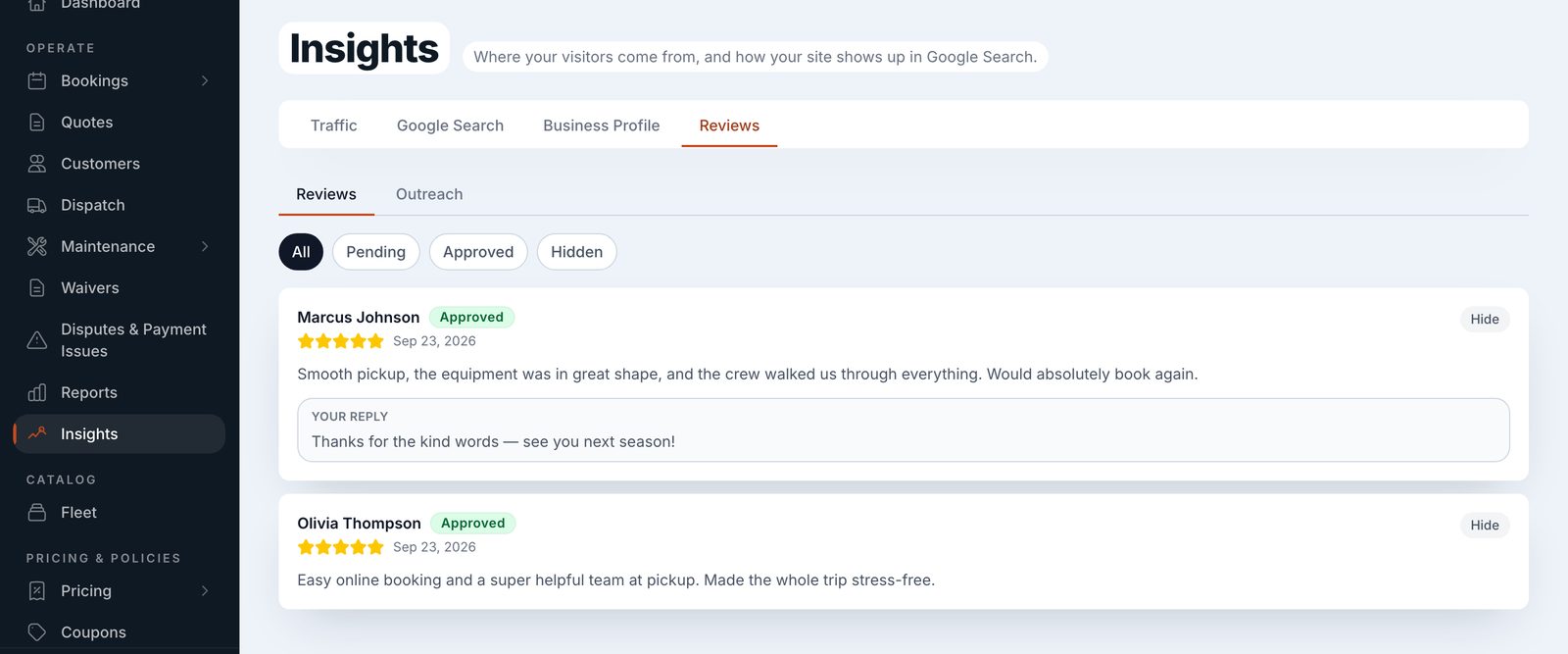Click the Sep 23, 2026 date on Olivia's review
Image resolution: width=1568 pixels, height=654 pixels.
(434, 547)
